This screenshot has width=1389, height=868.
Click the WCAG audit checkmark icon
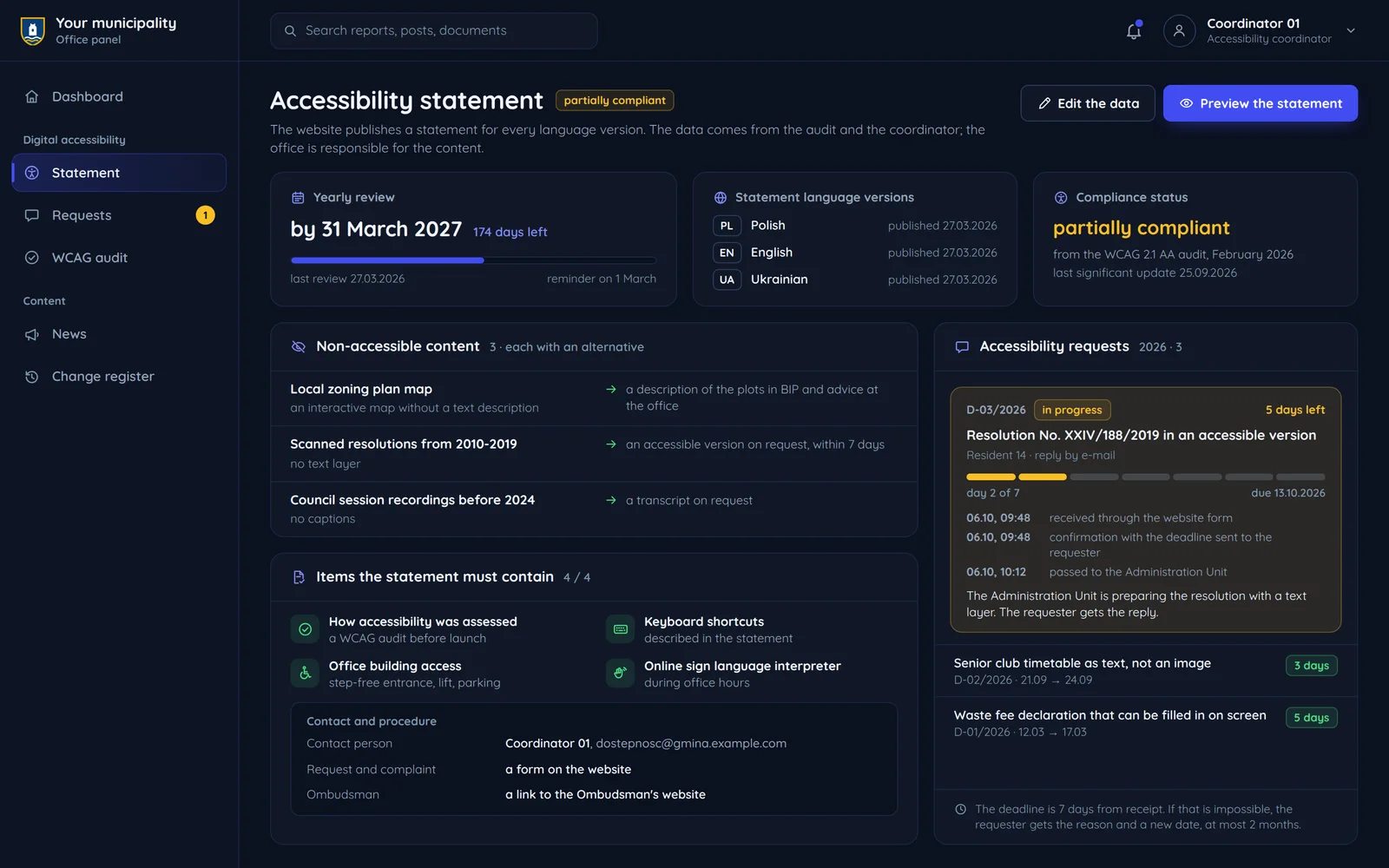[x=32, y=258]
